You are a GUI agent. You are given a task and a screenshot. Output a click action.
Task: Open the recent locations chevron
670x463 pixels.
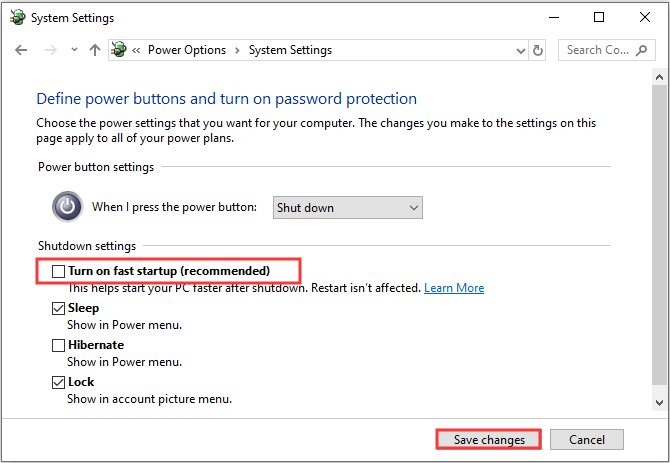tap(74, 50)
